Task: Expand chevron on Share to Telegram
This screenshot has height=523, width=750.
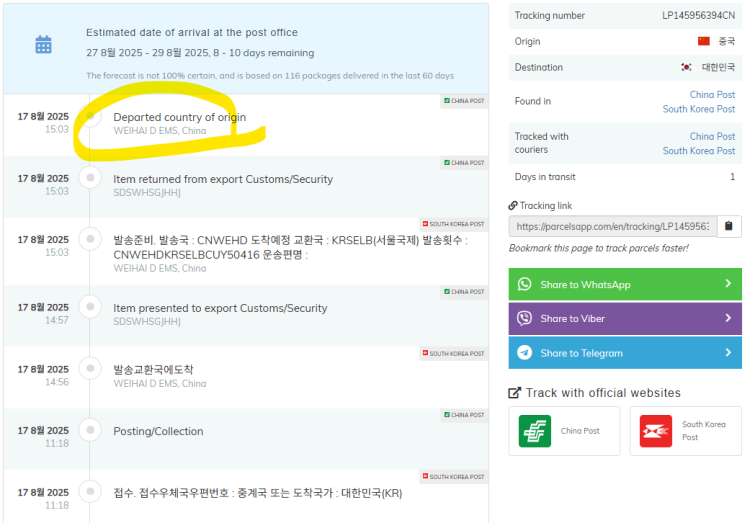Action: click(728, 352)
